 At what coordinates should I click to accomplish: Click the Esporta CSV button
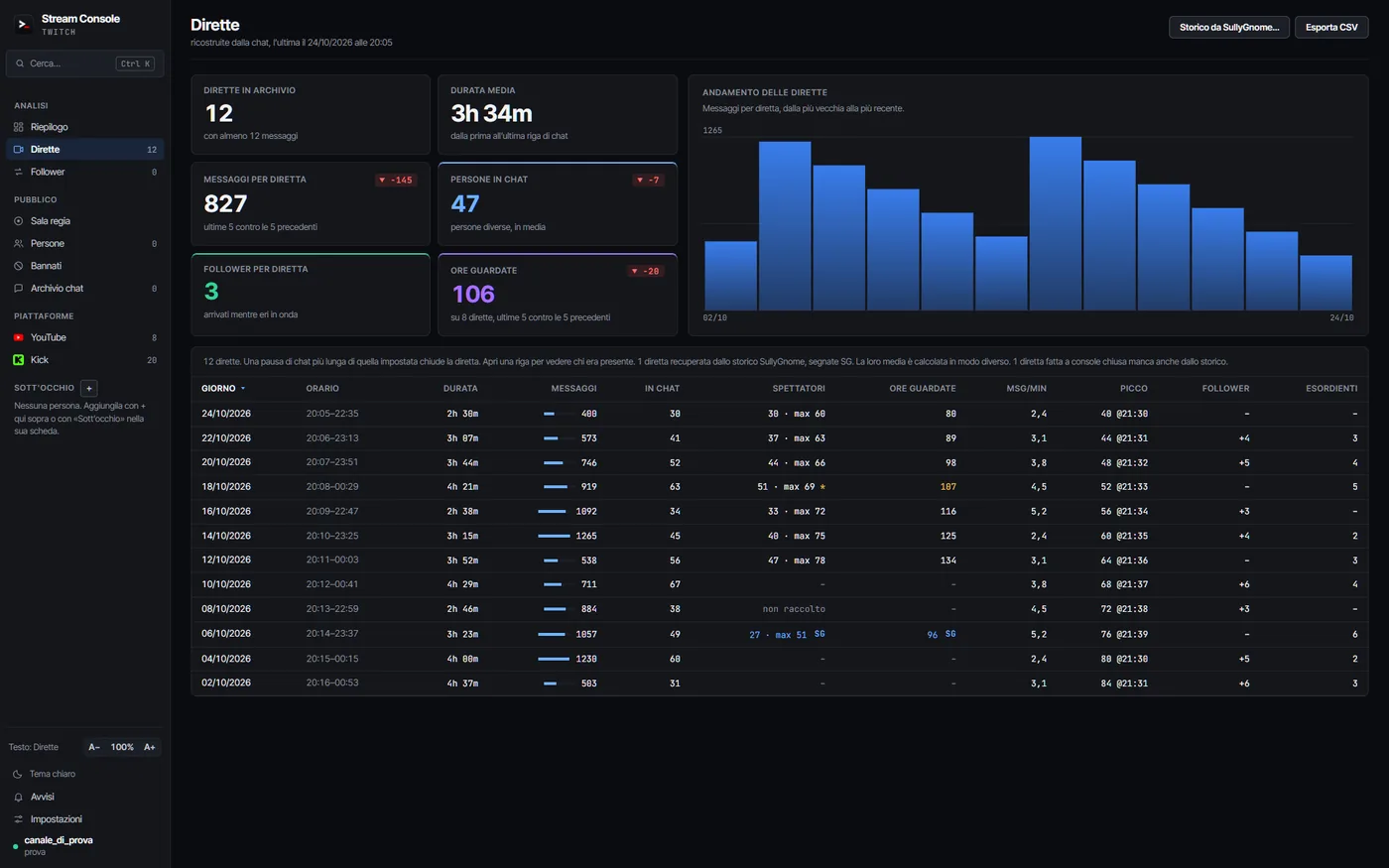tap(1331, 27)
